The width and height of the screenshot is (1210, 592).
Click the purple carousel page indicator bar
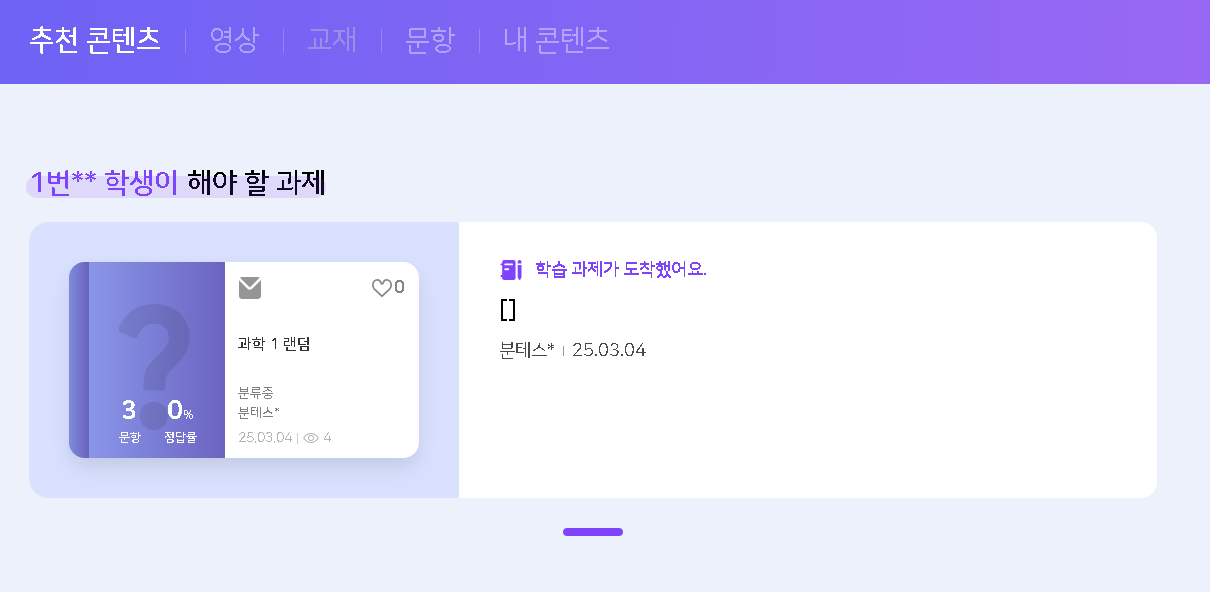(593, 532)
